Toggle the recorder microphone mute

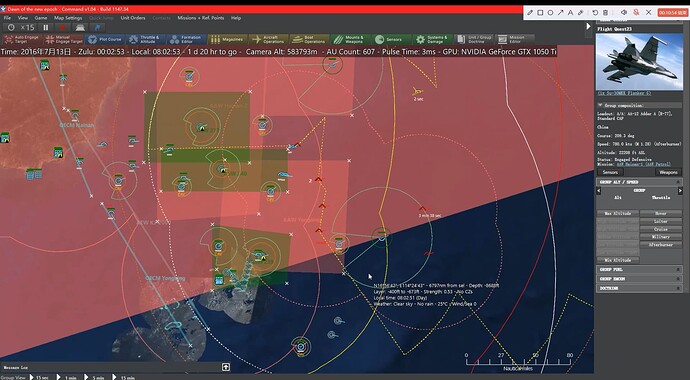click(x=636, y=12)
